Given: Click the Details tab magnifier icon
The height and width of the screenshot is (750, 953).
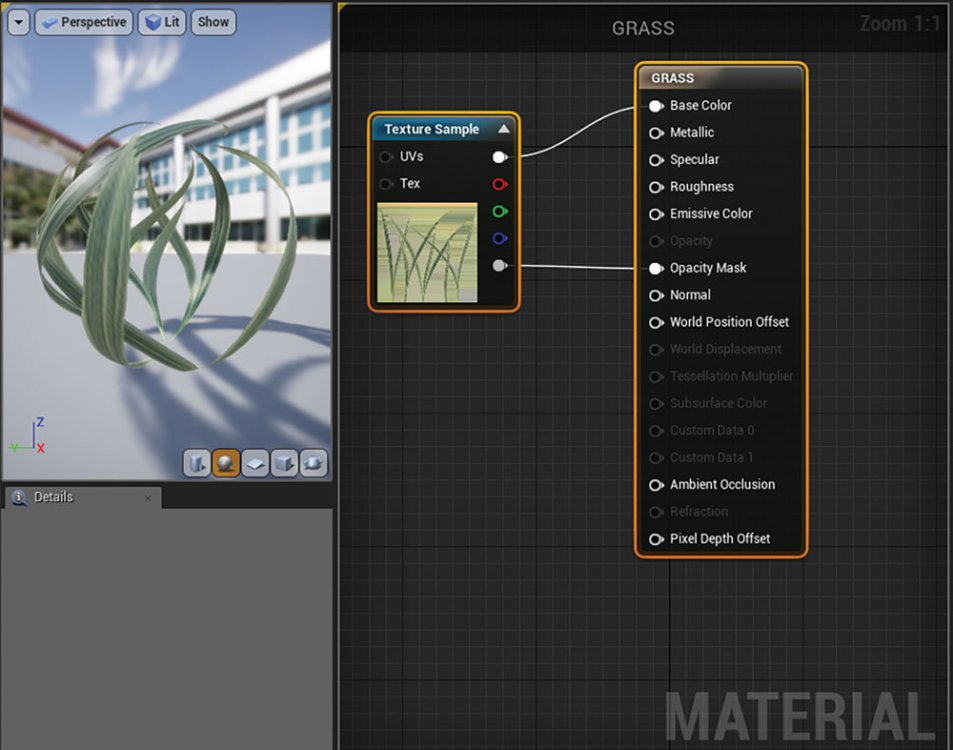Looking at the screenshot, I should coord(19,497).
